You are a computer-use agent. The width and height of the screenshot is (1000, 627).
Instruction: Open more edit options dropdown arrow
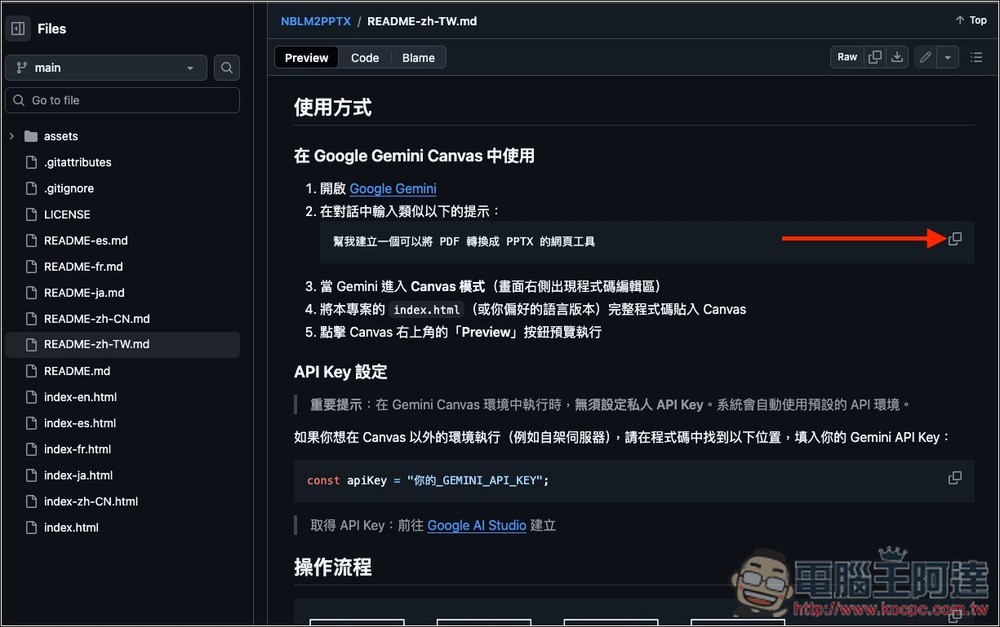pos(948,57)
